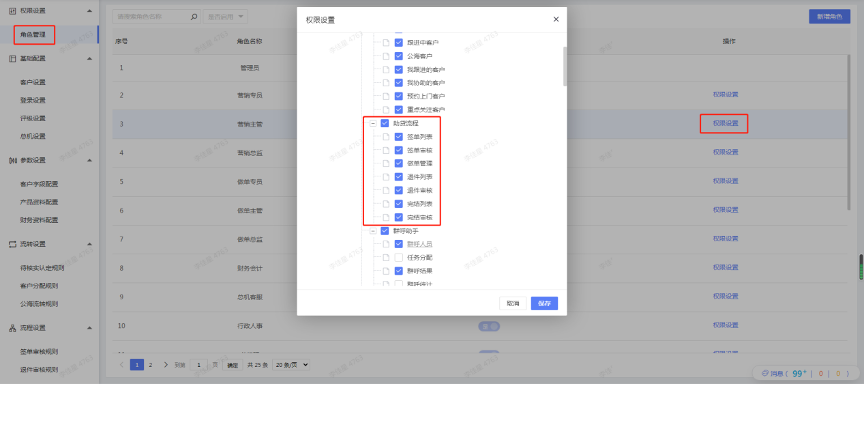The height and width of the screenshot is (422, 864).
Task: Click the pagination 确定 button
Action: click(x=233, y=365)
